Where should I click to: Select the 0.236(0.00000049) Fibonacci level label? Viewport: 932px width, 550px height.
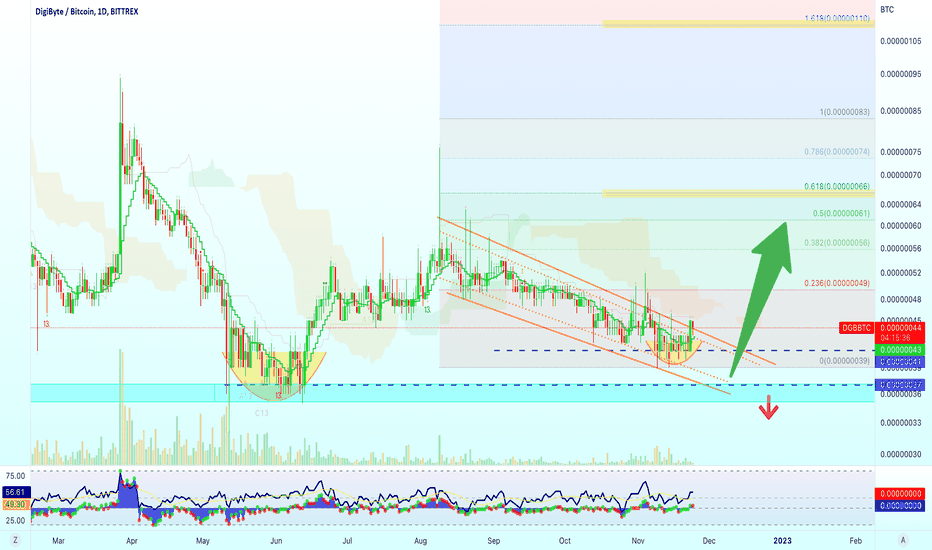point(837,284)
